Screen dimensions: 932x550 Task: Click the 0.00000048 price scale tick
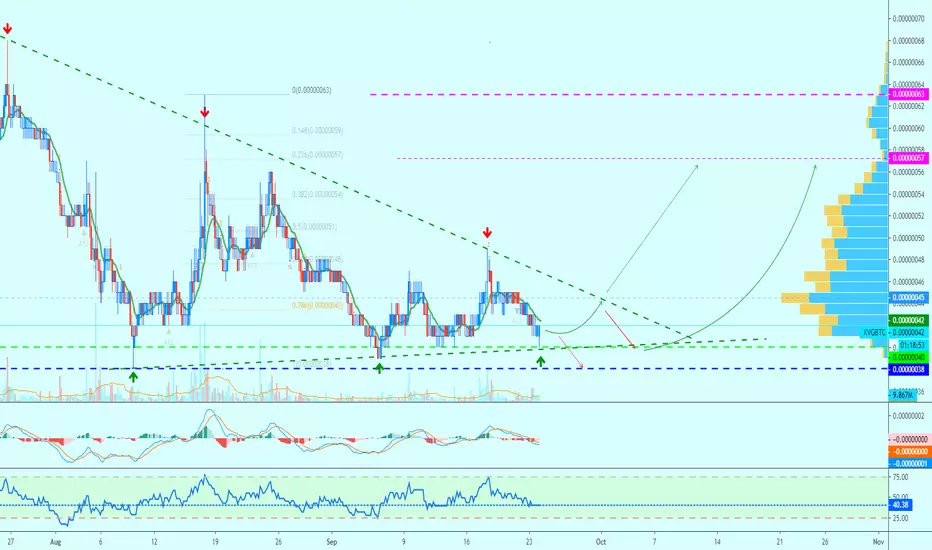(908, 260)
